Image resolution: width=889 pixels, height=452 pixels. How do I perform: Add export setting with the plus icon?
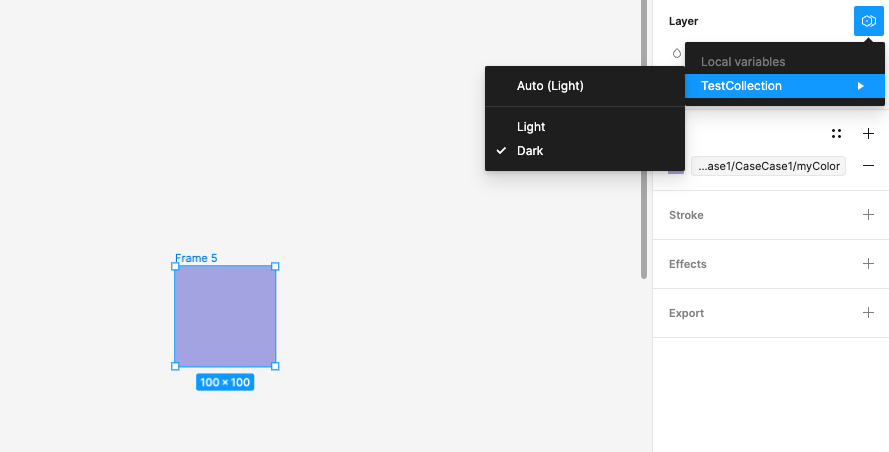pyautogui.click(x=868, y=313)
